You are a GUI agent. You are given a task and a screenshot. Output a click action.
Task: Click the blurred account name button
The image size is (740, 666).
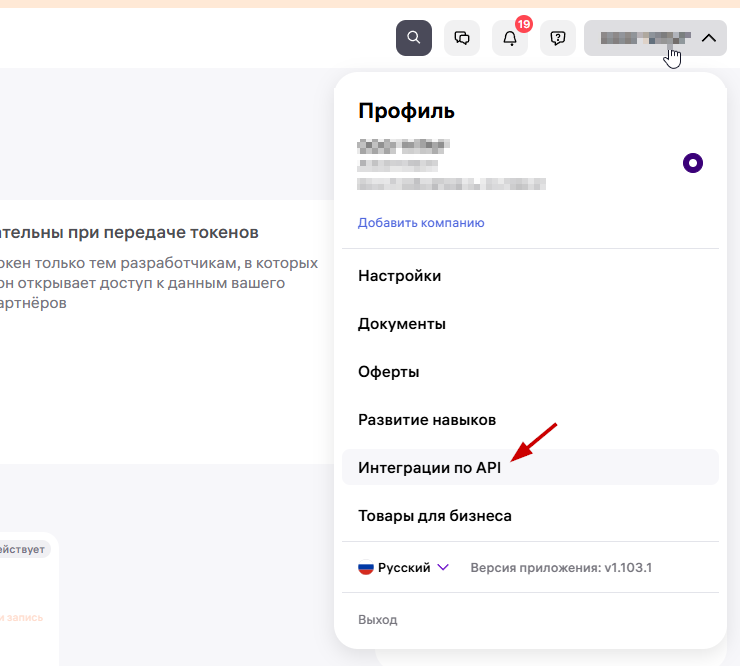[655, 38]
